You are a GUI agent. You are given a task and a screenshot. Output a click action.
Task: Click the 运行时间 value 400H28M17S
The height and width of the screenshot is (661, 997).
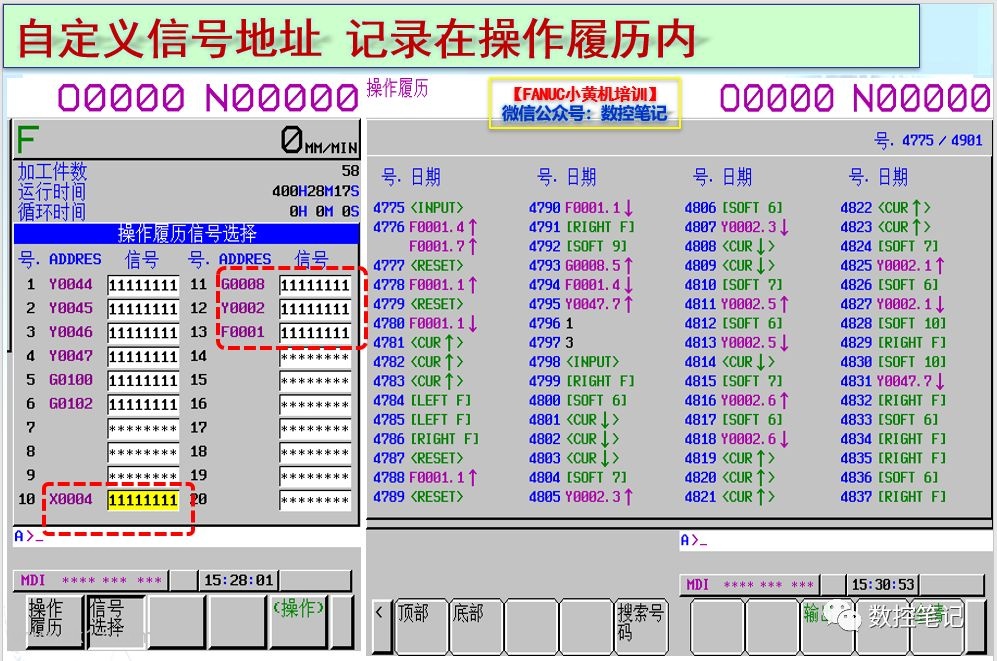click(x=315, y=191)
